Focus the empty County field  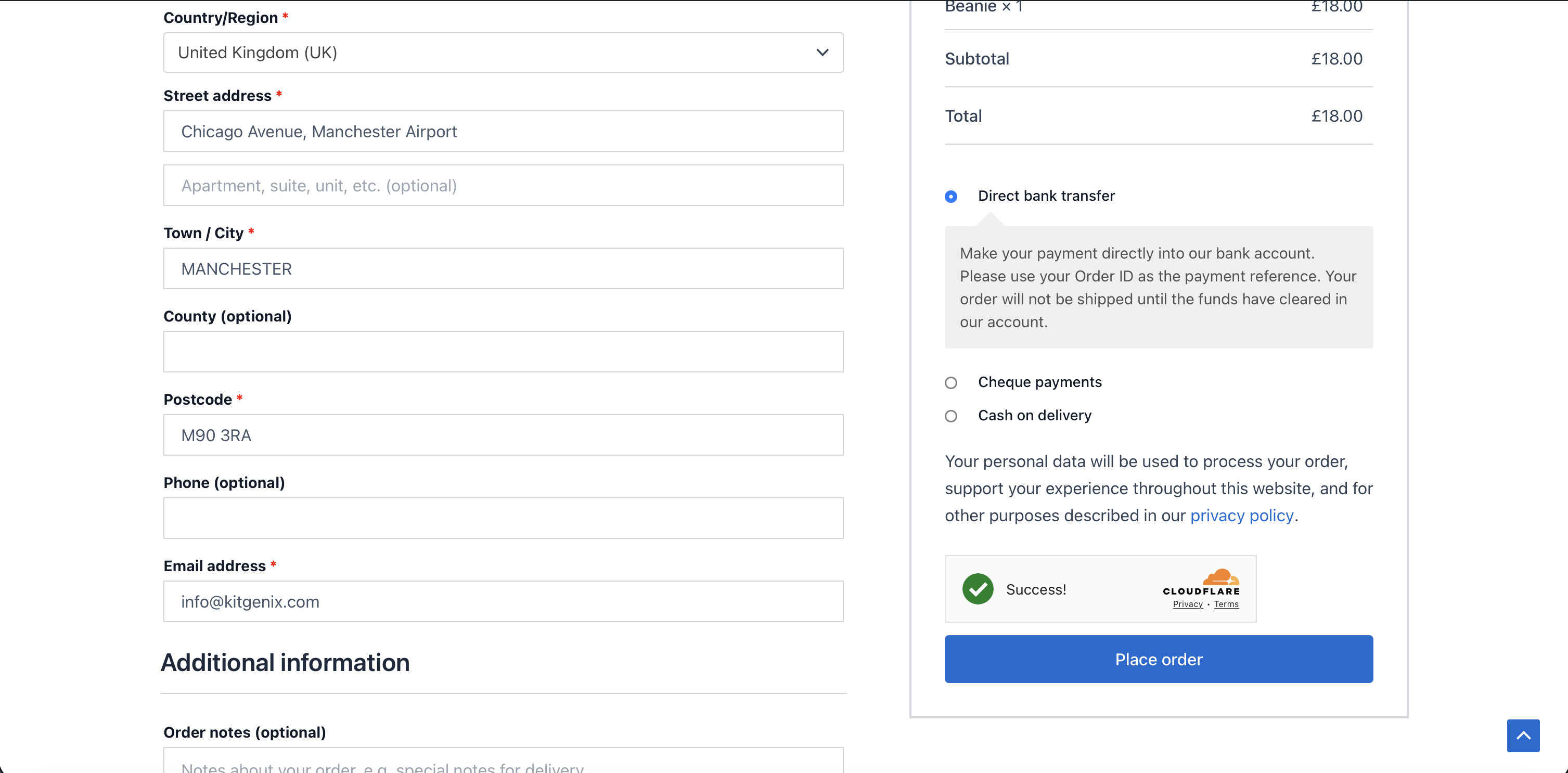pyautogui.click(x=503, y=352)
